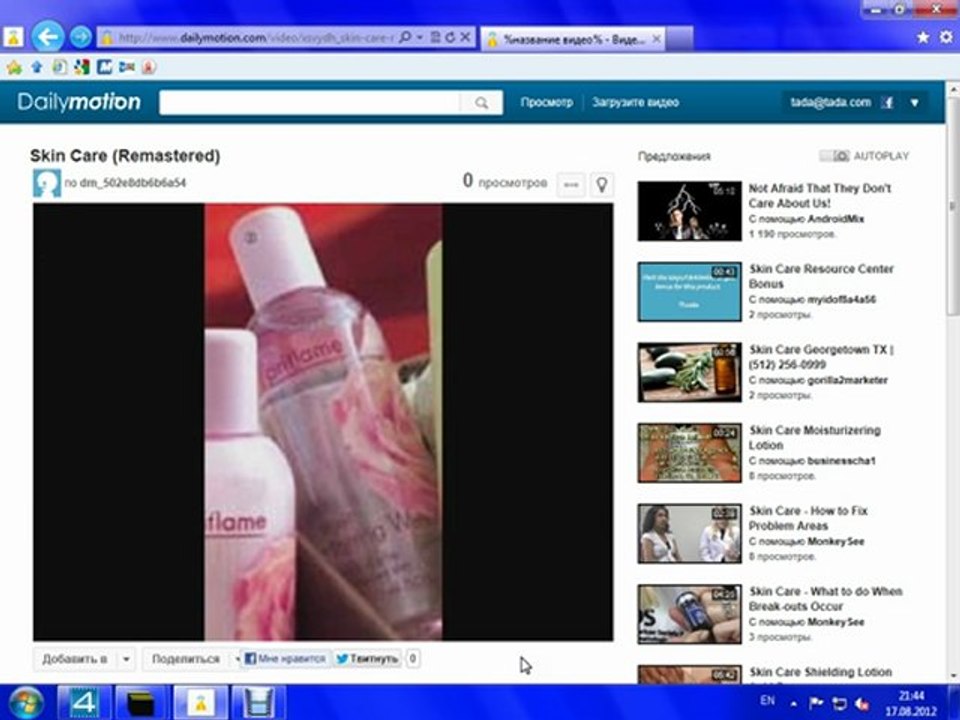This screenshot has height=720, width=960.
Task: Click the browser Back arrow button
Action: click(48, 37)
